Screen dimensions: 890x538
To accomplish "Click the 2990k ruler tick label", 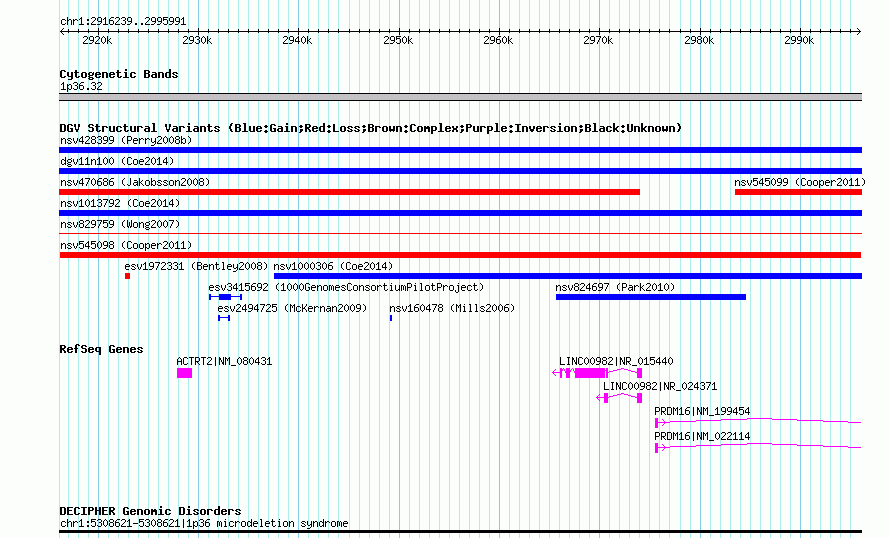I will coord(799,40).
